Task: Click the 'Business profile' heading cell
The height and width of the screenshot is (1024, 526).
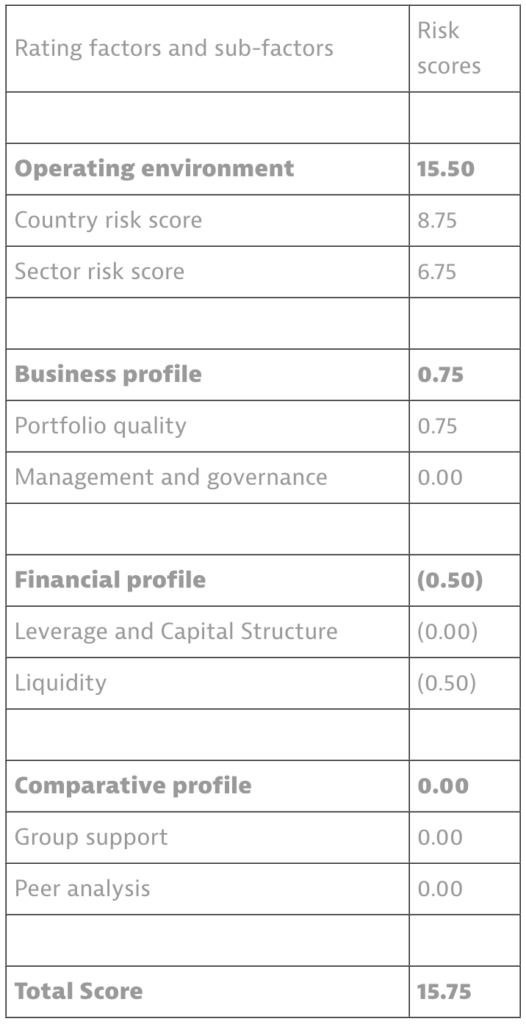Action: click(x=208, y=375)
